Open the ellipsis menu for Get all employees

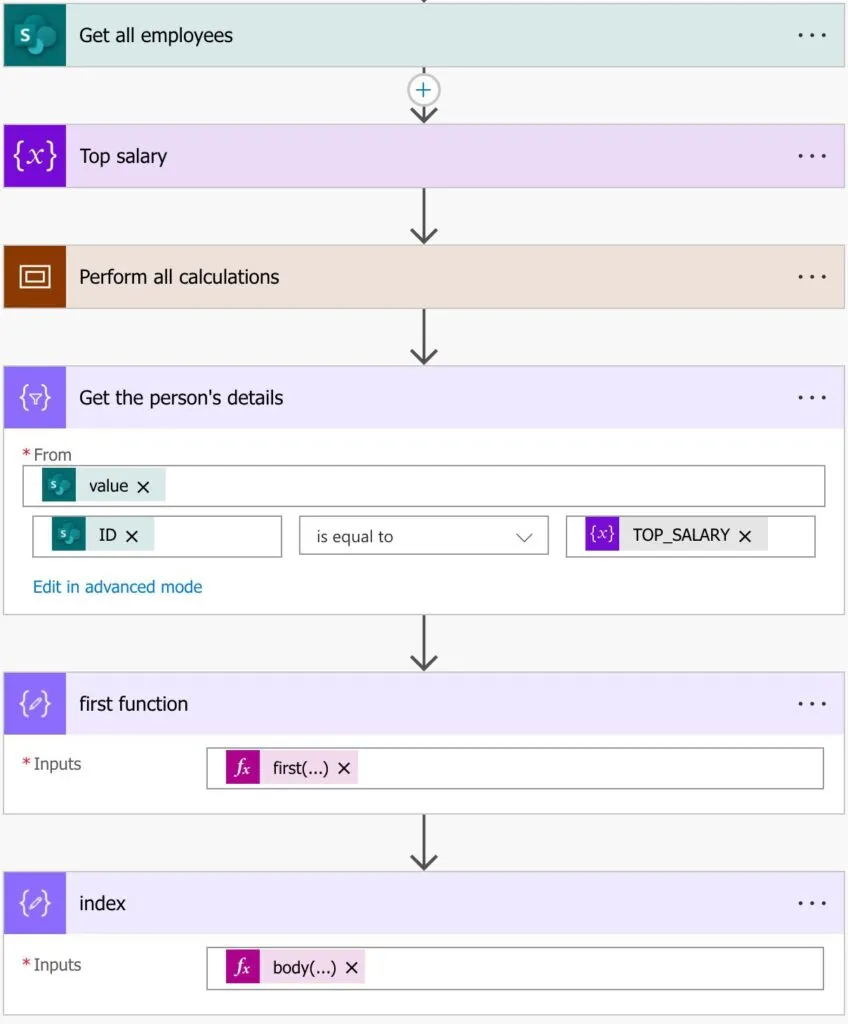point(812,35)
